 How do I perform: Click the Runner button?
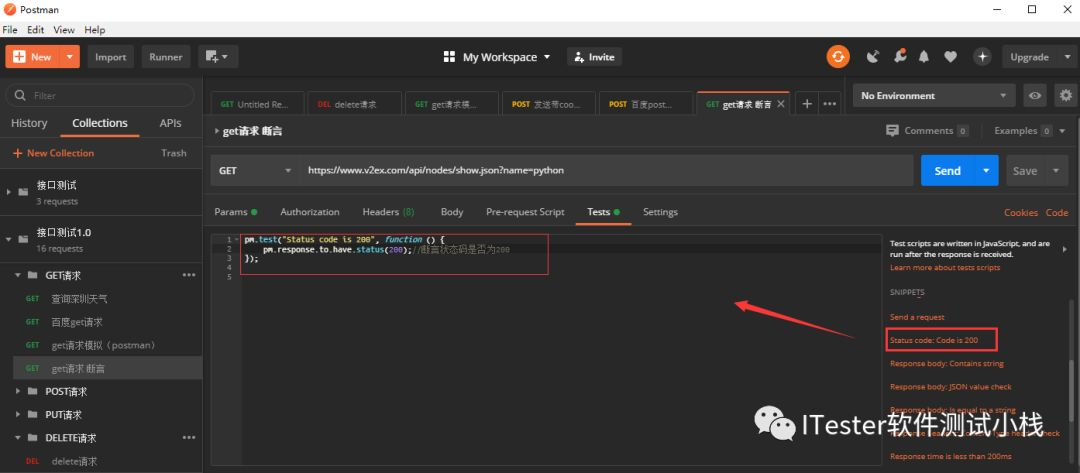pyautogui.click(x=166, y=56)
